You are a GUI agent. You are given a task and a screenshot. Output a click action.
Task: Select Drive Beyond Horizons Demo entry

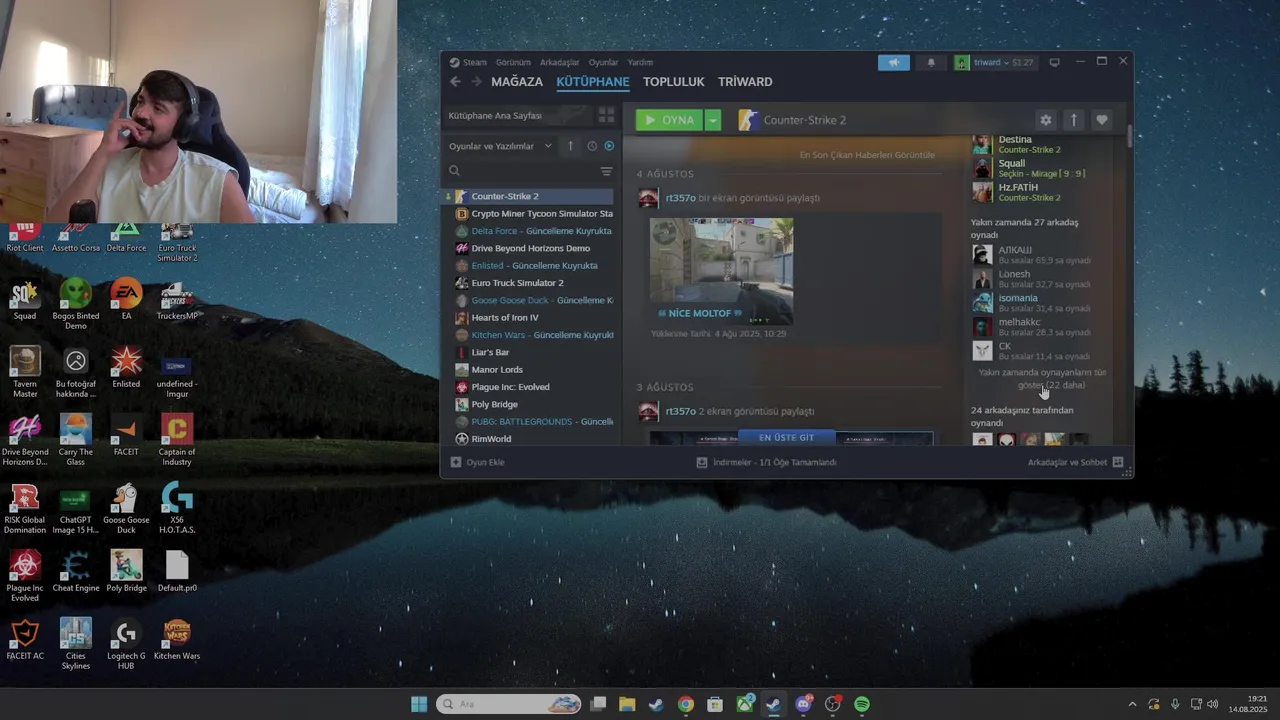coord(530,248)
